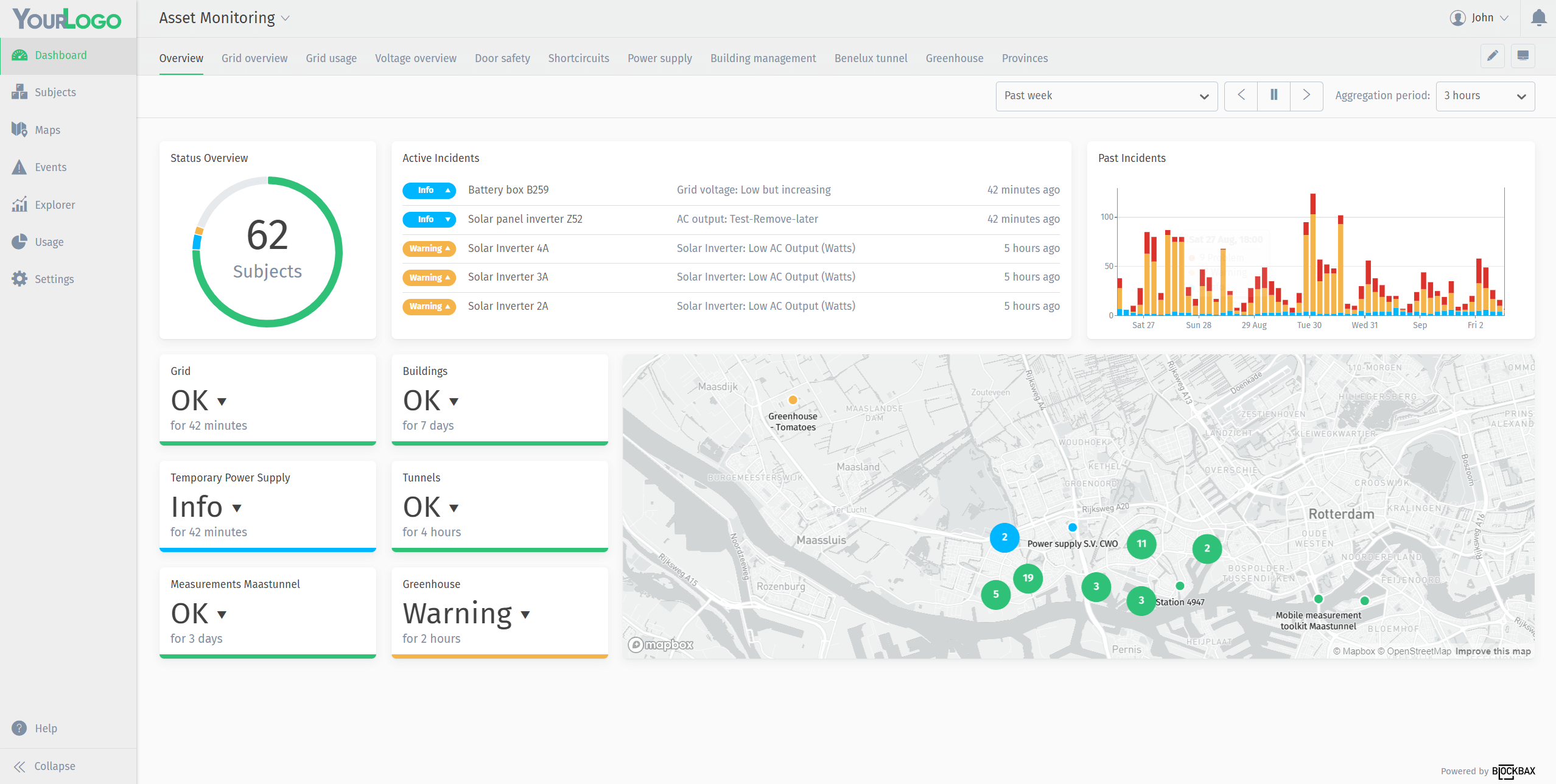Viewport: 1556px width, 784px height.
Task: Click the tall Tue 30 incident bar
Action: tap(1312, 256)
